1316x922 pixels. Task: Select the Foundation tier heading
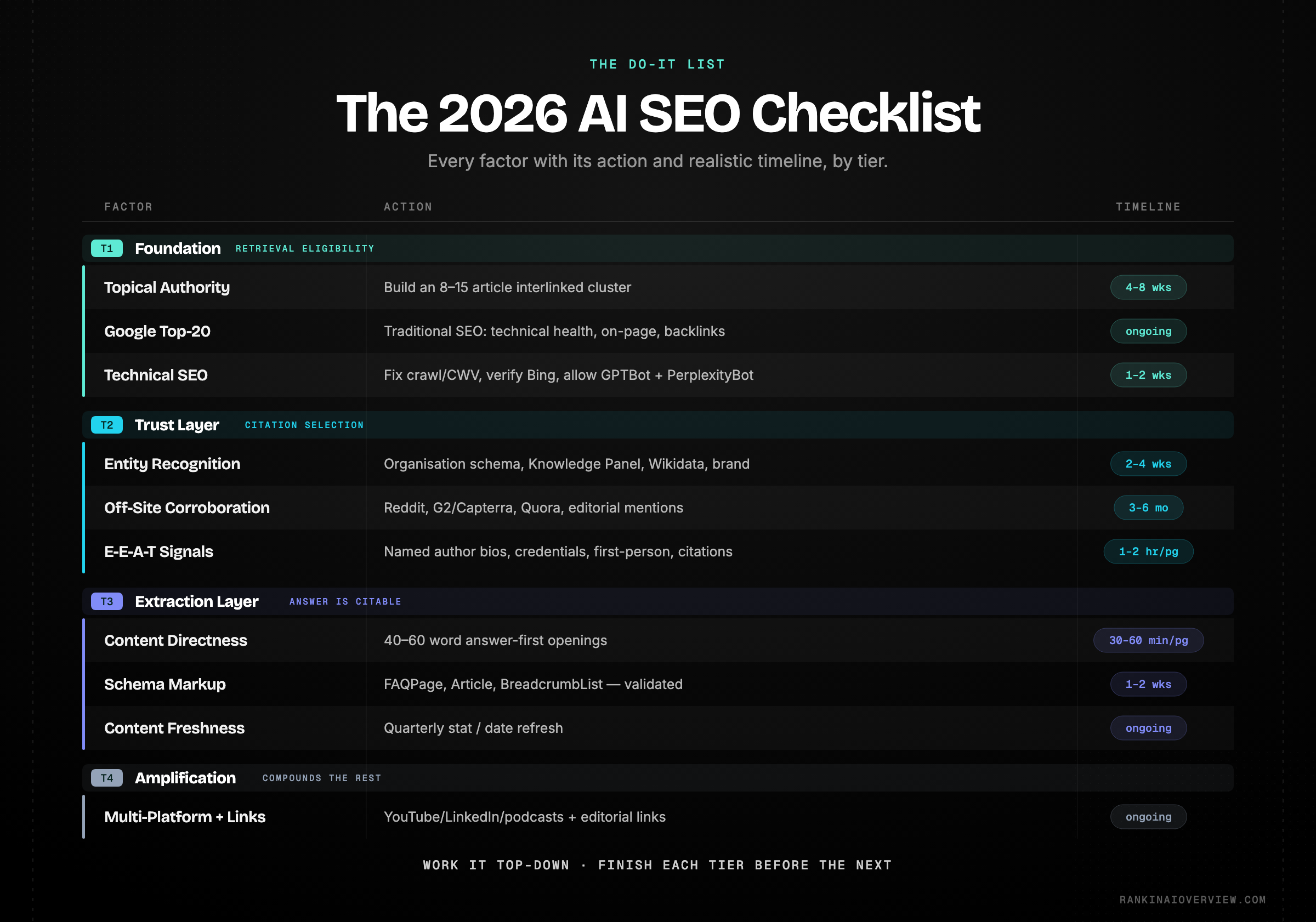(178, 248)
